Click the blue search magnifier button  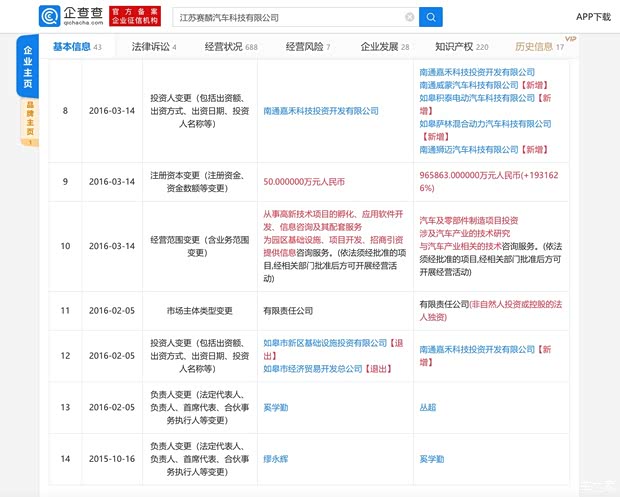(x=431, y=17)
